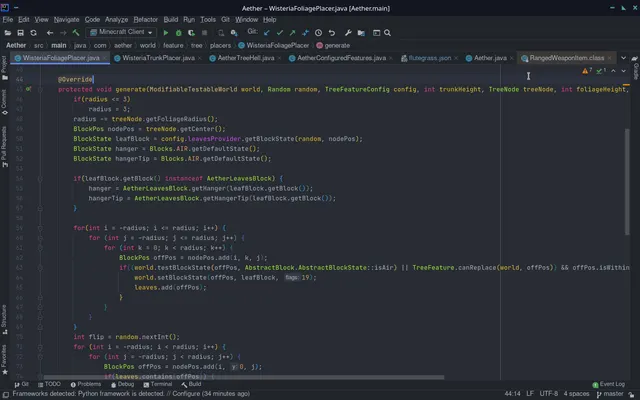Go to previous highlighted error arrow up
The height and width of the screenshot is (400, 640).
click(613, 71)
